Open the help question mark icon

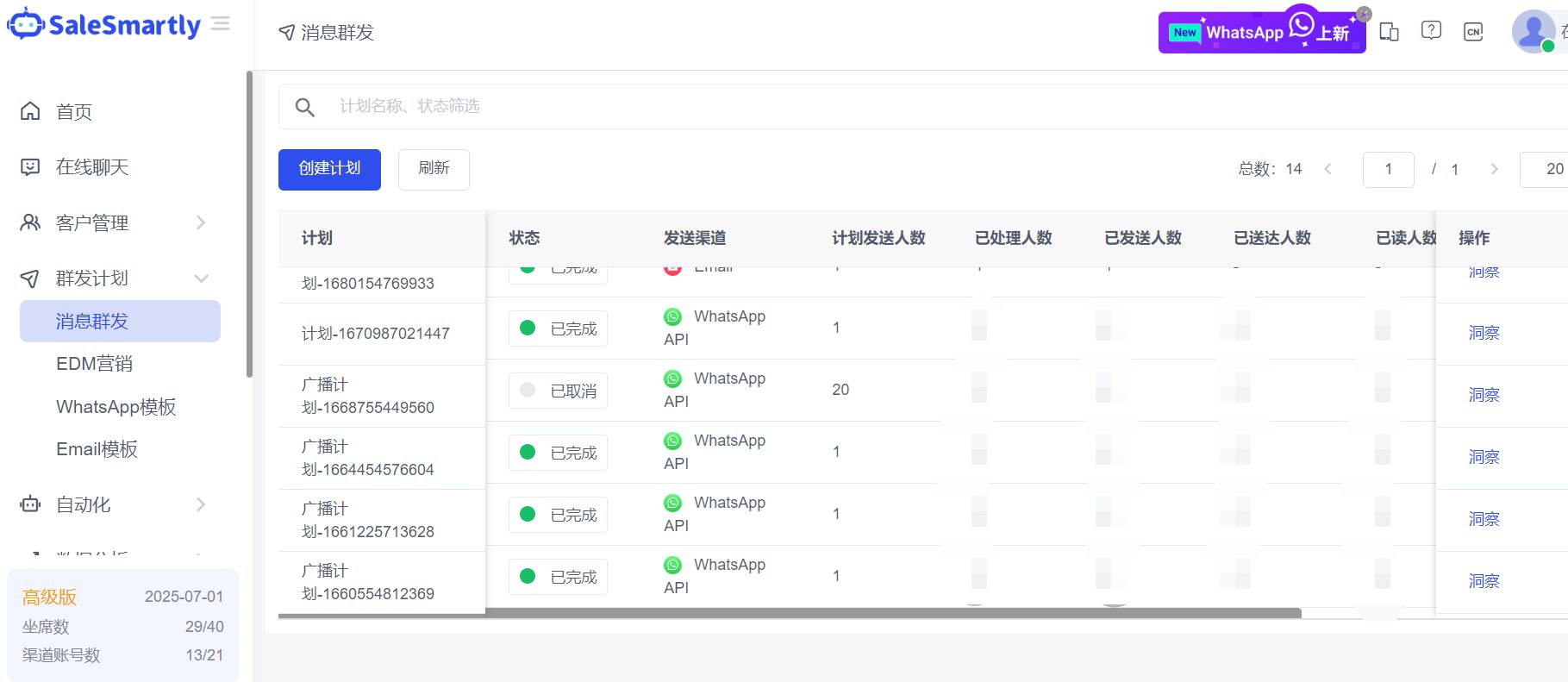[1431, 31]
